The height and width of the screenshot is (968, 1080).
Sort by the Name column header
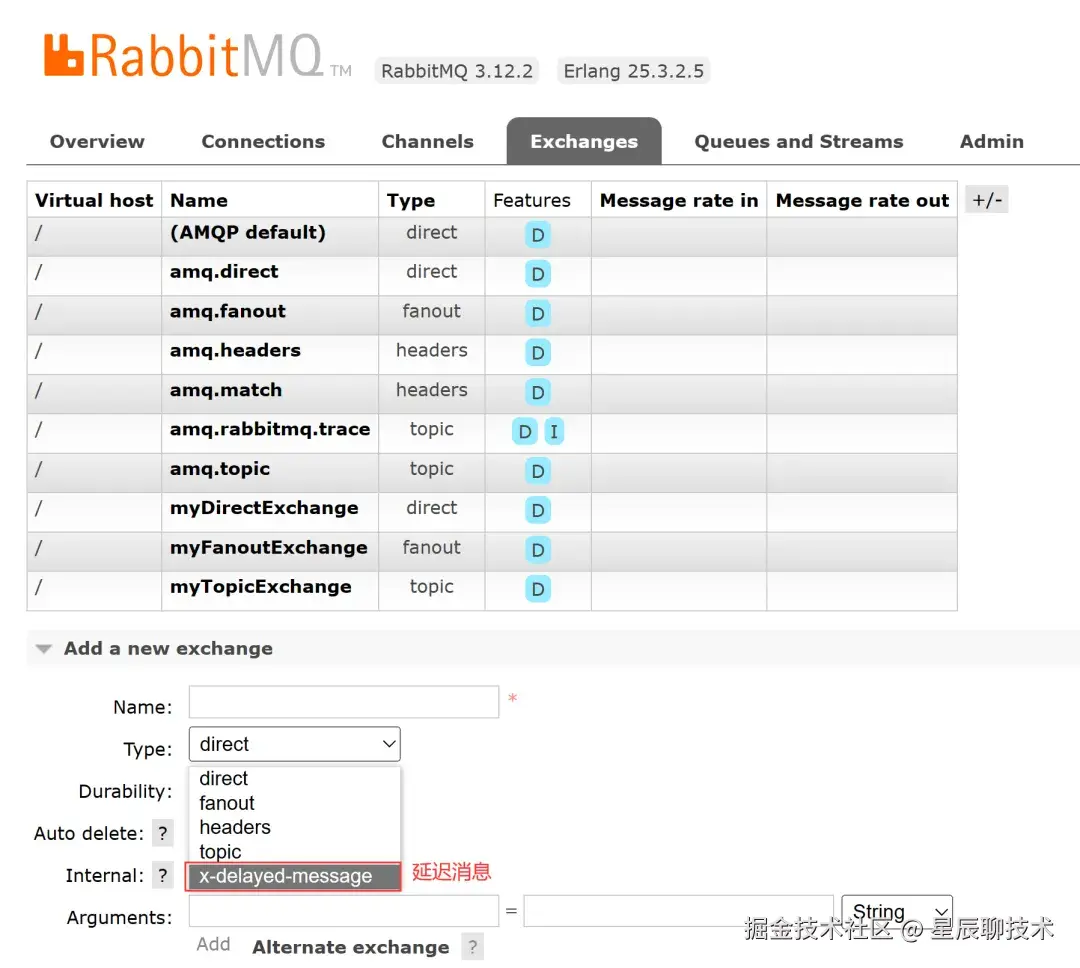click(x=199, y=200)
